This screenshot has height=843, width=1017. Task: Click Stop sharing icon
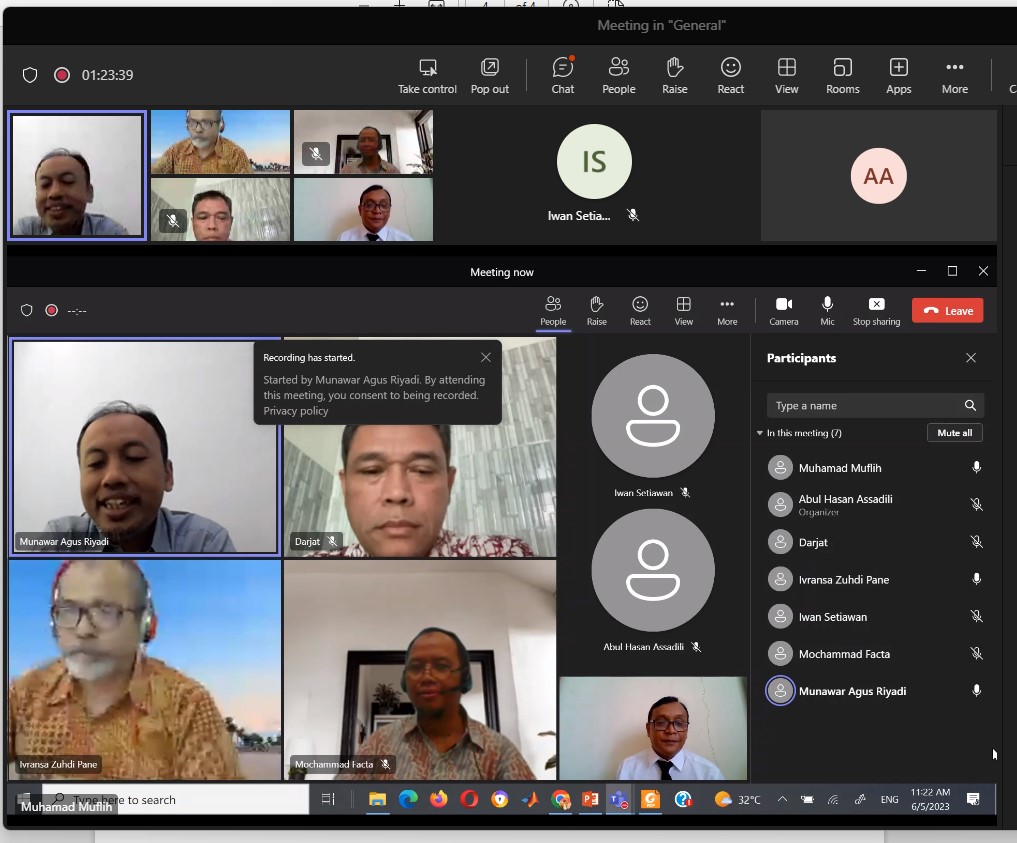point(876,310)
